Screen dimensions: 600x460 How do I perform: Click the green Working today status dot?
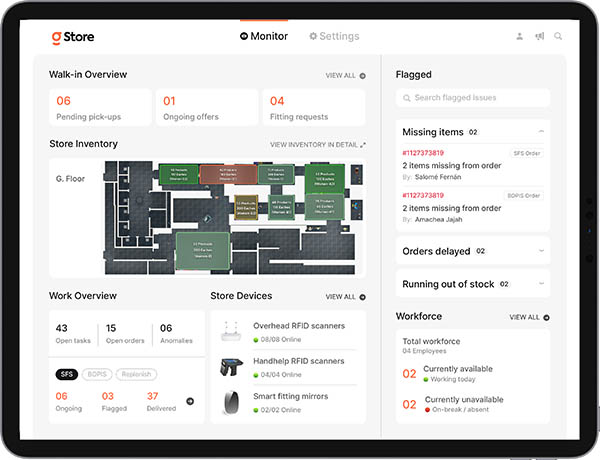point(426,380)
